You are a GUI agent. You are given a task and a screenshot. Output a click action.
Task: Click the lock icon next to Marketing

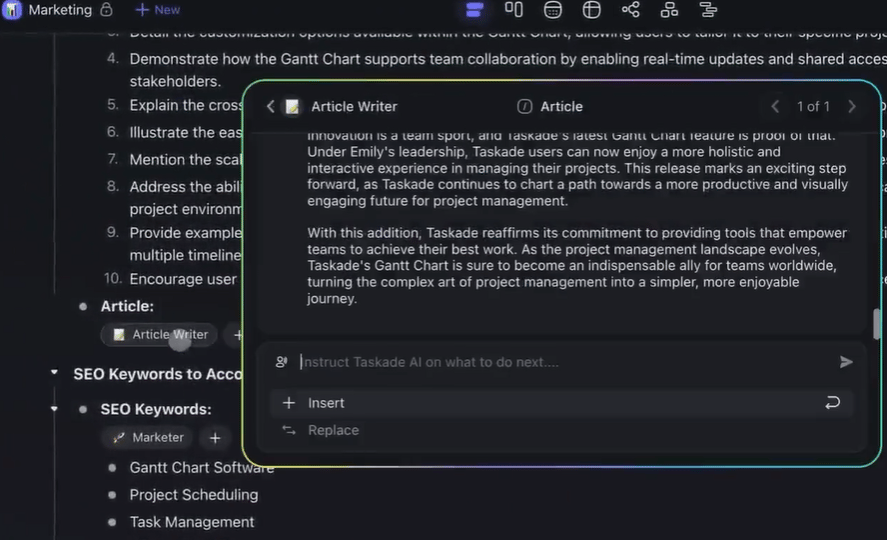pos(106,10)
